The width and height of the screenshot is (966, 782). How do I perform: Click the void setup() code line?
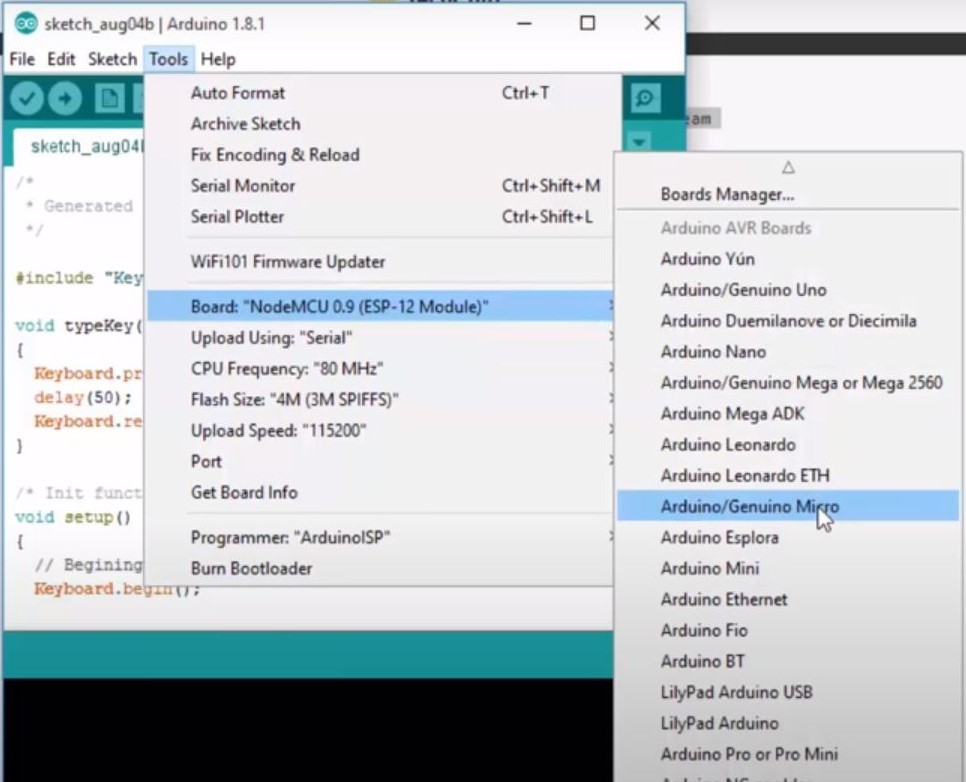73,516
